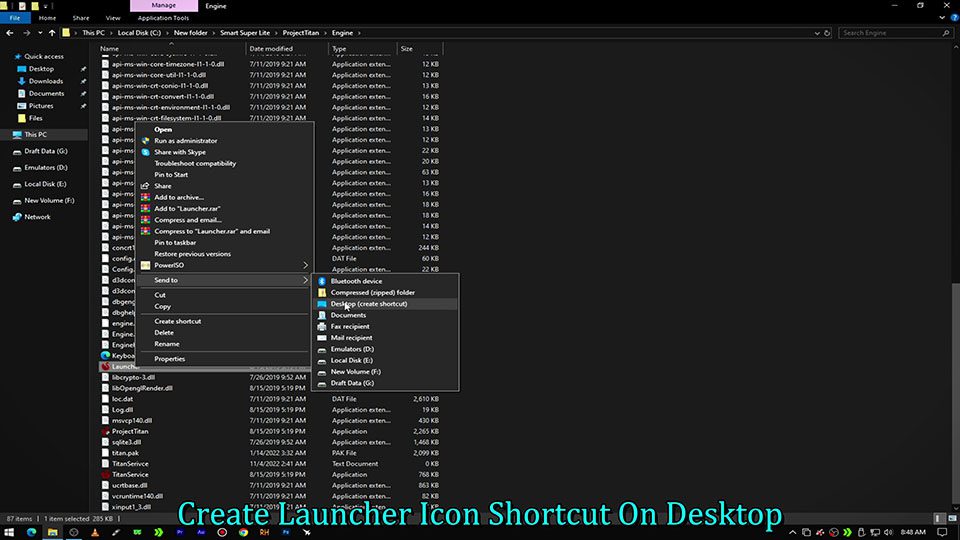Click the Bluetooth device icon
This screenshot has width=960, height=540.
coord(322,281)
